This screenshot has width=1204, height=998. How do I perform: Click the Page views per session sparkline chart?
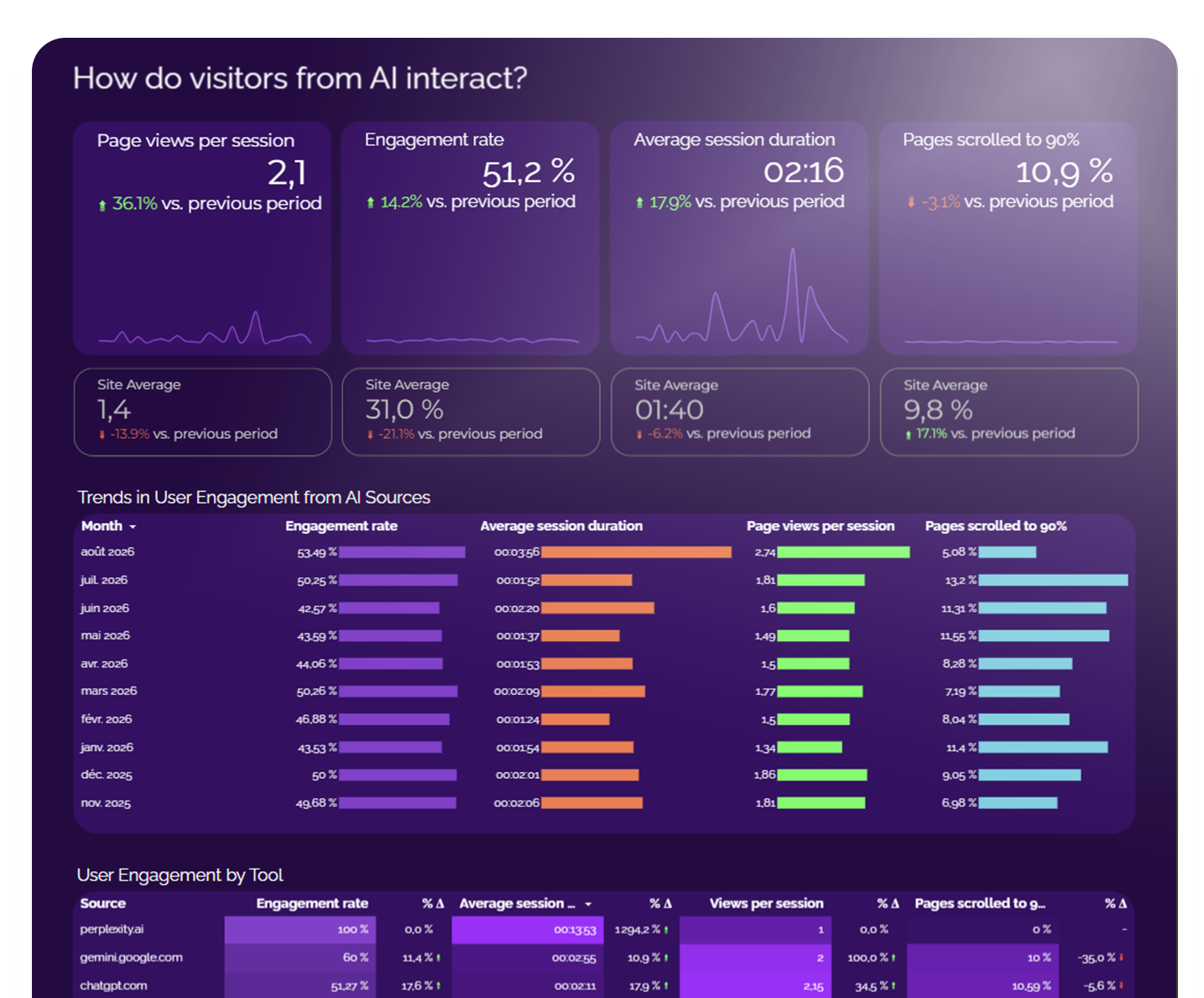(205, 328)
